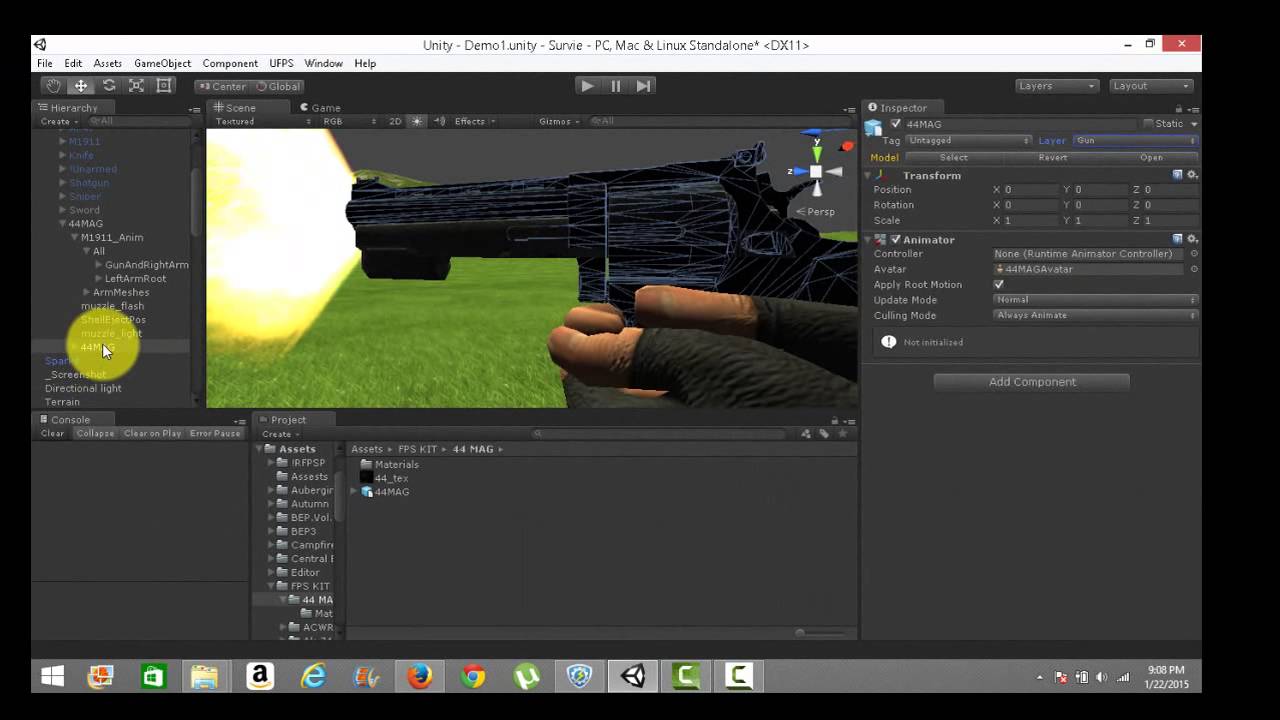Select the Hand tool in toolbar
Screen dimensions: 1280x720
[53, 86]
